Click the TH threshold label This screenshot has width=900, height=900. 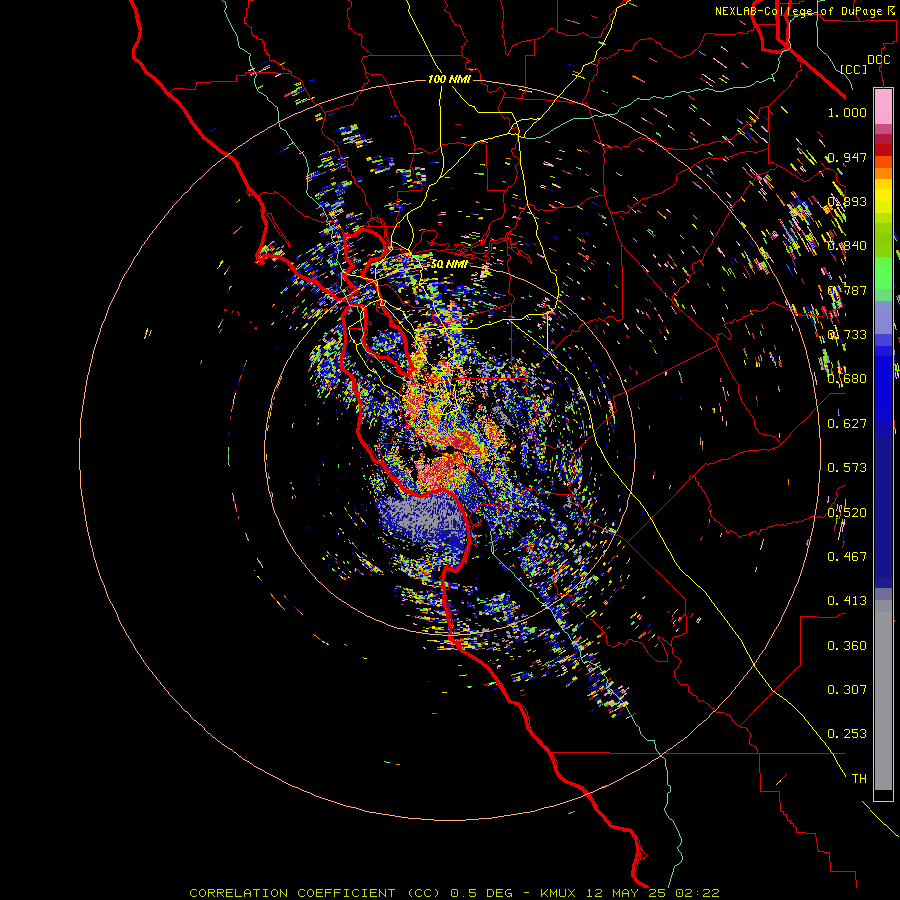[x=859, y=779]
